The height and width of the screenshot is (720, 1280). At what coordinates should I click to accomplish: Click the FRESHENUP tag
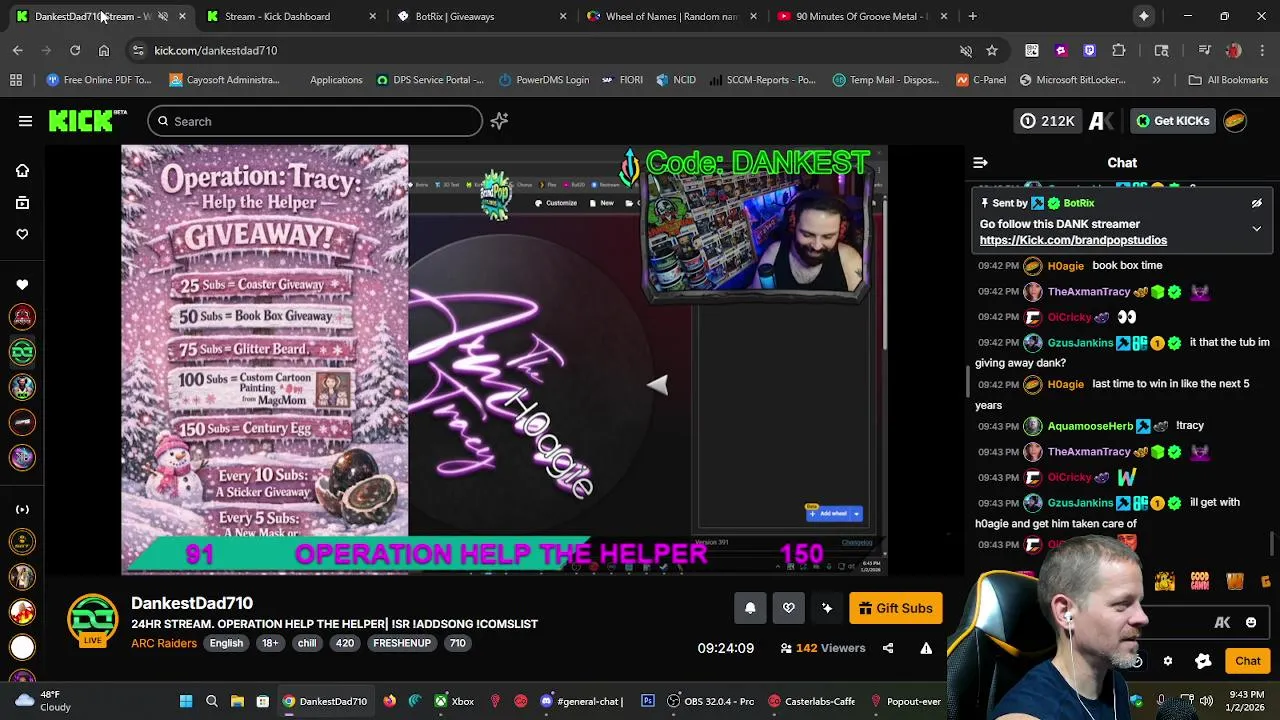click(x=402, y=643)
